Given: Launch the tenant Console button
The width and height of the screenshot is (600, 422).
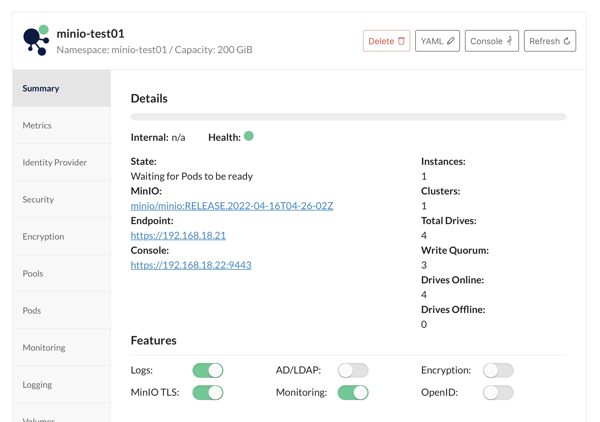Looking at the screenshot, I should click(492, 41).
